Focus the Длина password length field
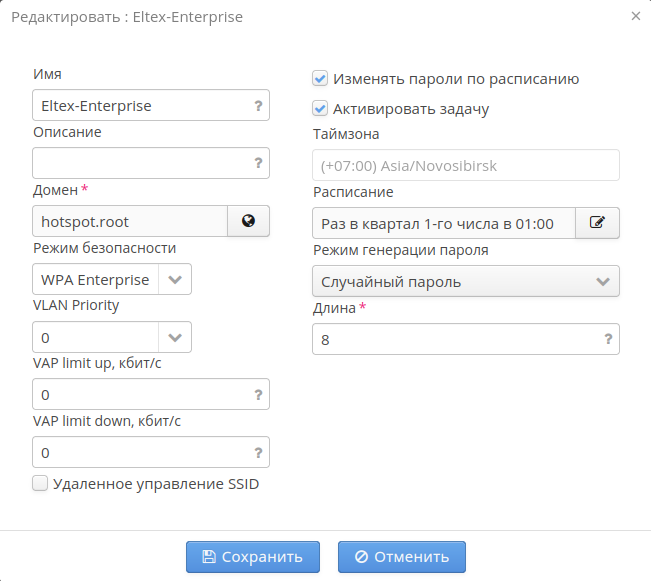 pyautogui.click(x=455, y=340)
